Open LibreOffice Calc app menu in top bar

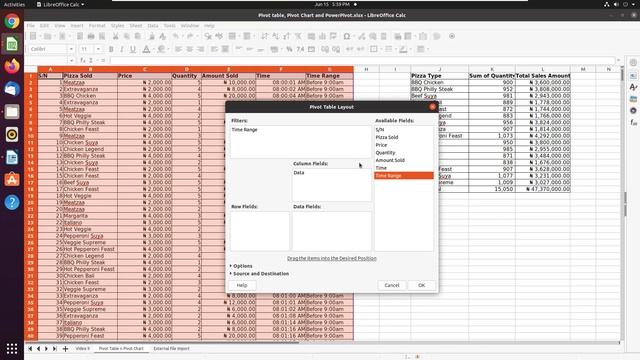[60, 4]
